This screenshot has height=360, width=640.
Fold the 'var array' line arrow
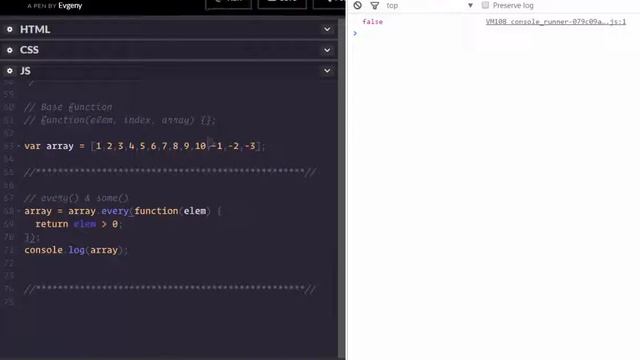tap(18, 146)
